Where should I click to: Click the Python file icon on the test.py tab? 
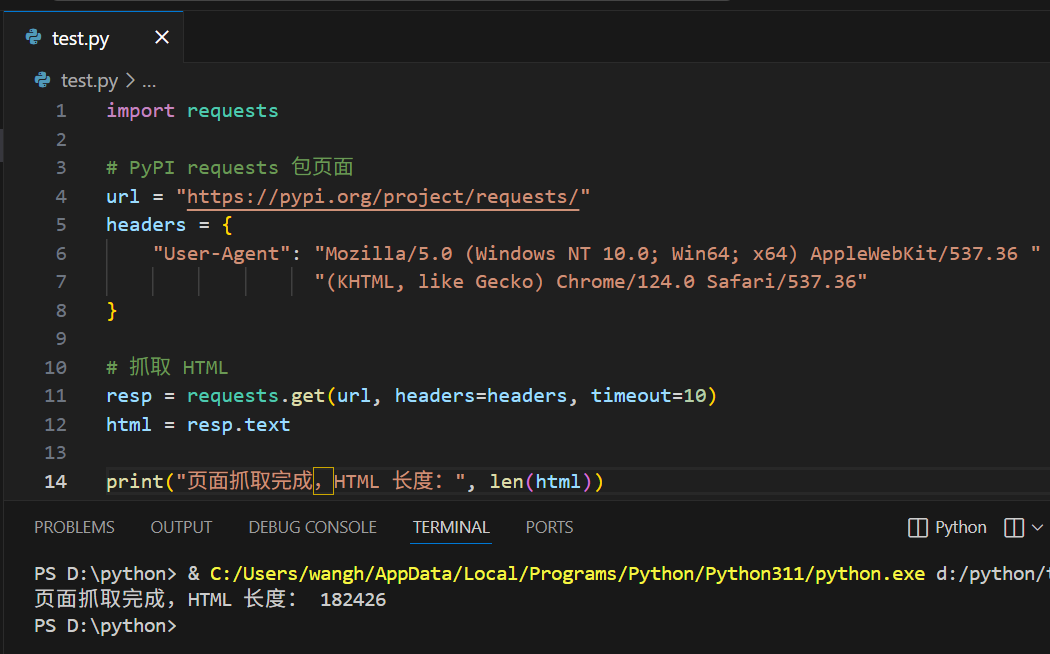click(x=34, y=38)
